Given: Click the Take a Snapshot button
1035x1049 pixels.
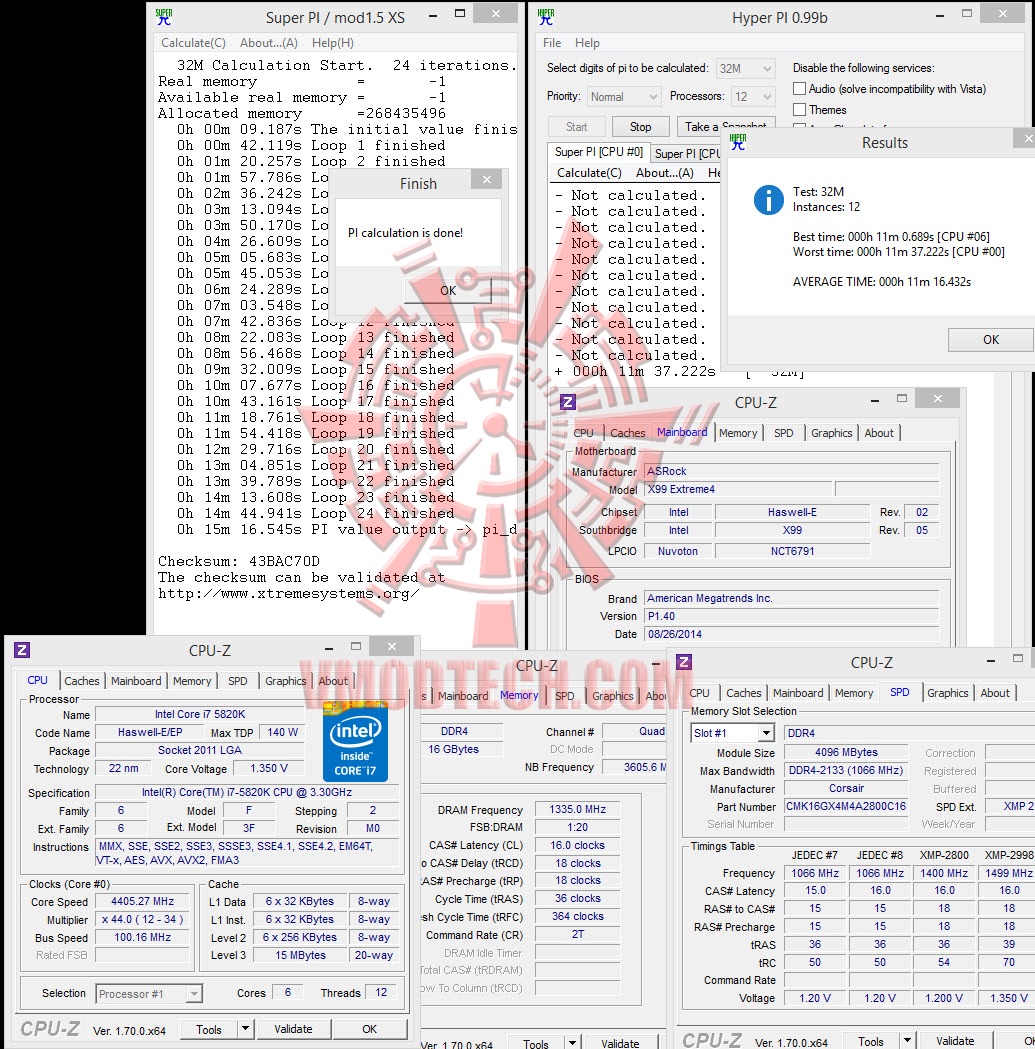Looking at the screenshot, I should (x=727, y=125).
